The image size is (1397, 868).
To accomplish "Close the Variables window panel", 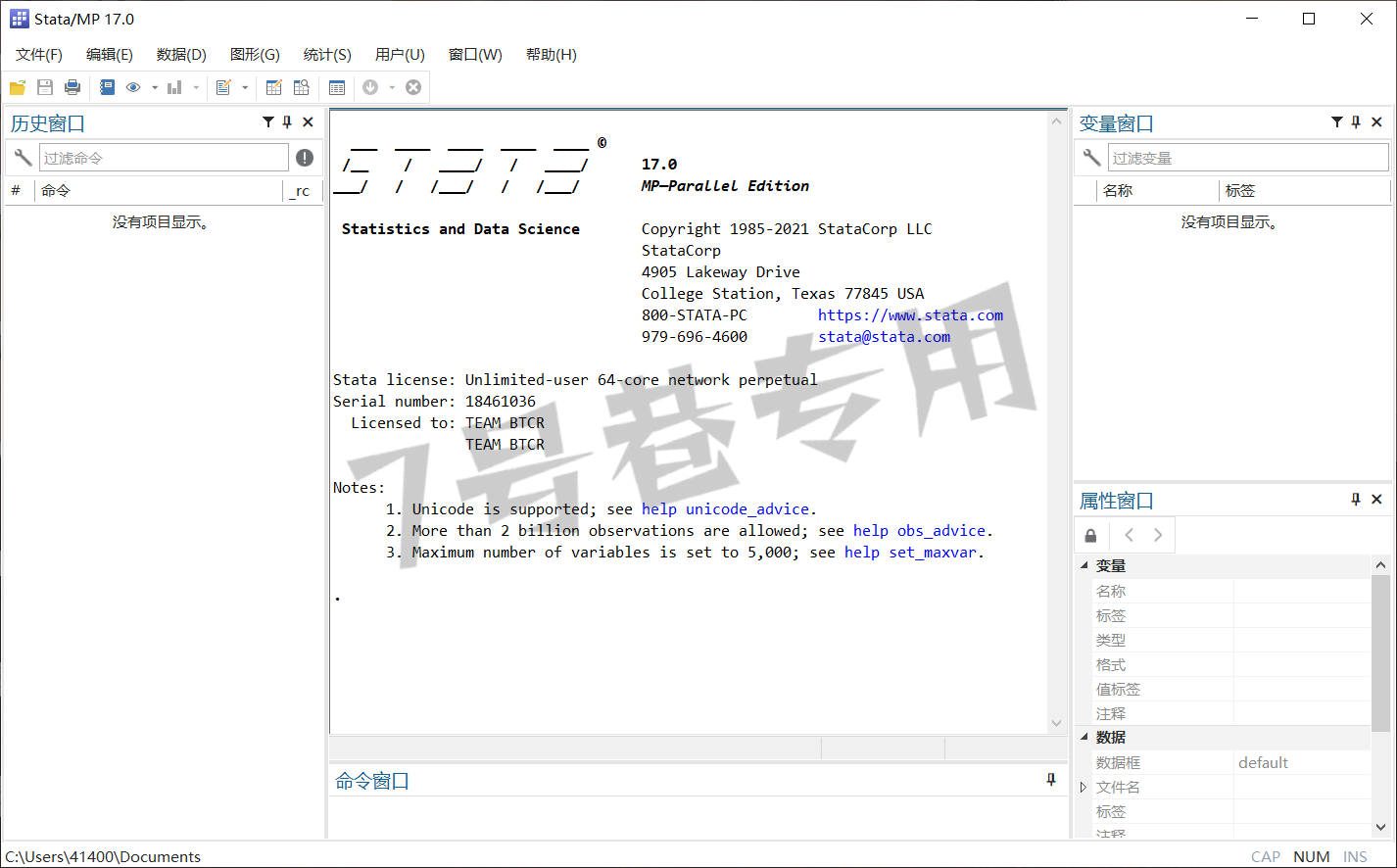I will (x=1376, y=121).
